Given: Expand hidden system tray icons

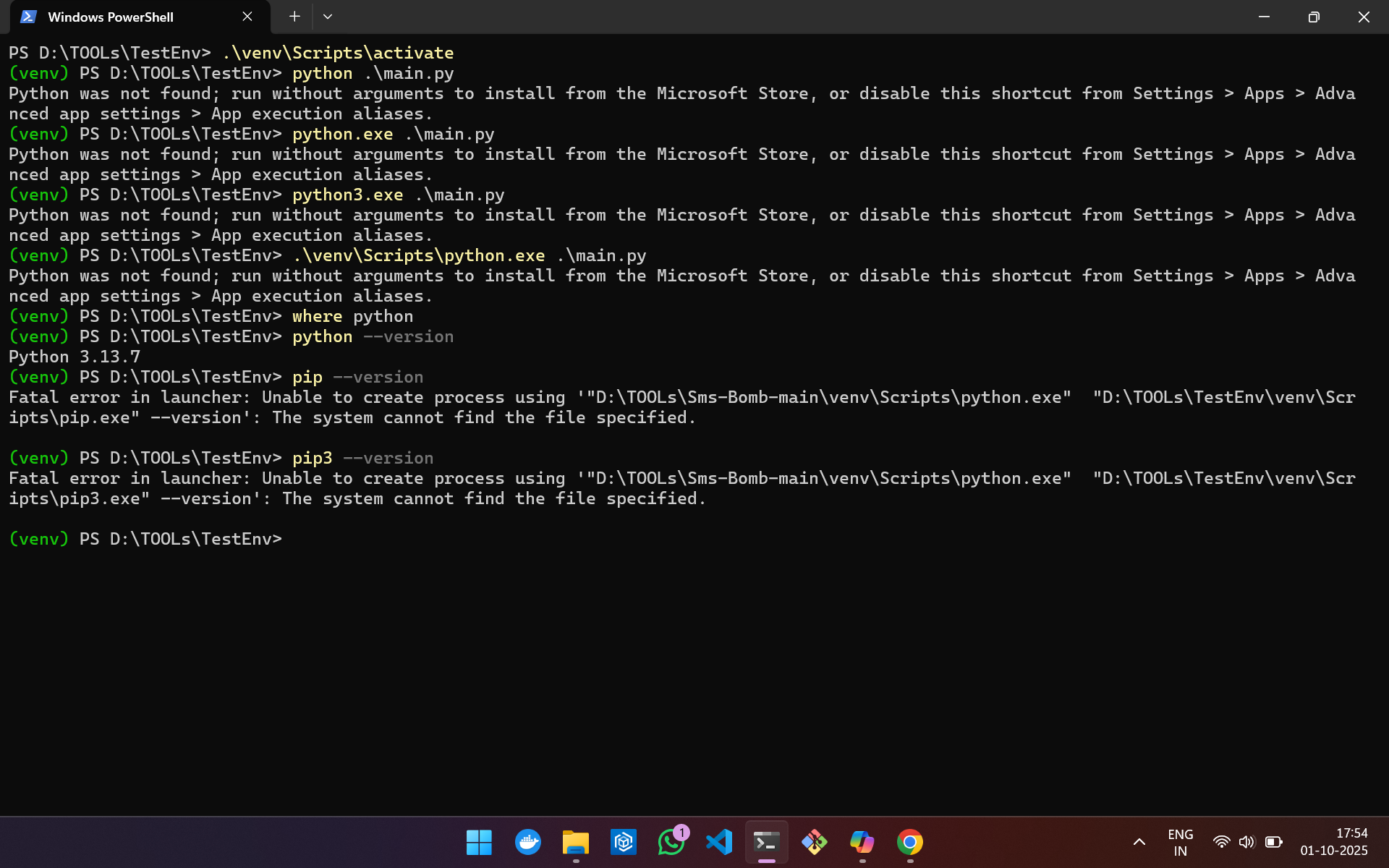Looking at the screenshot, I should click(x=1139, y=843).
